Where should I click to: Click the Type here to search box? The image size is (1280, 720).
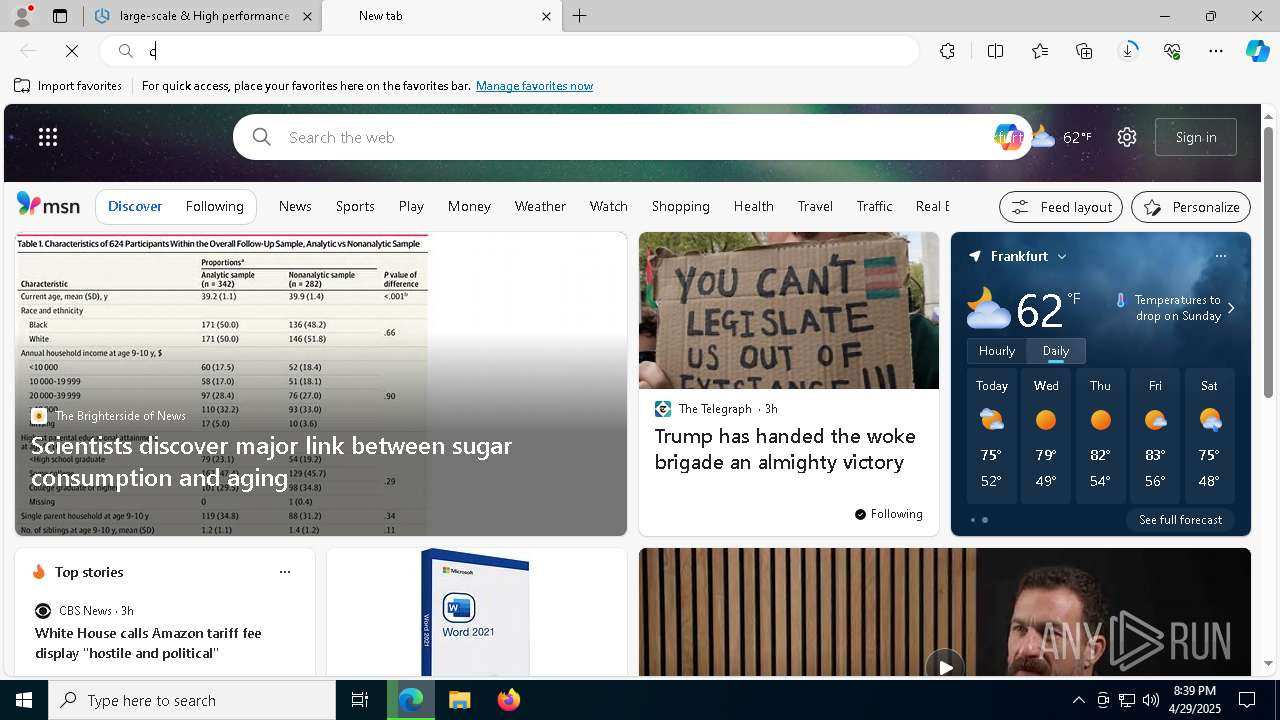(192, 700)
